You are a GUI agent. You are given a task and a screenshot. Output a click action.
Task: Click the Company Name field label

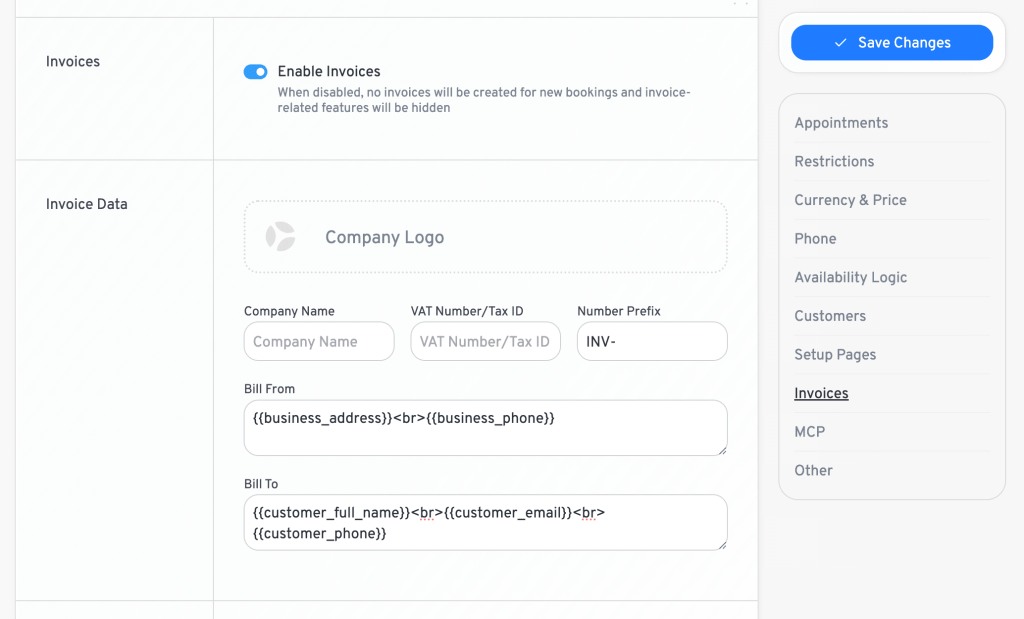(x=289, y=311)
